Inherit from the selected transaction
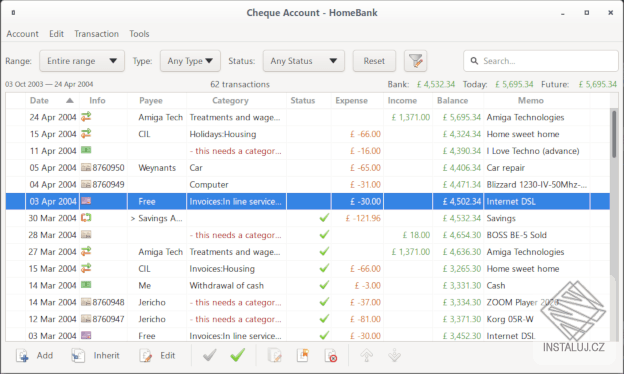Screen dimensions: 624x374 [95, 355]
